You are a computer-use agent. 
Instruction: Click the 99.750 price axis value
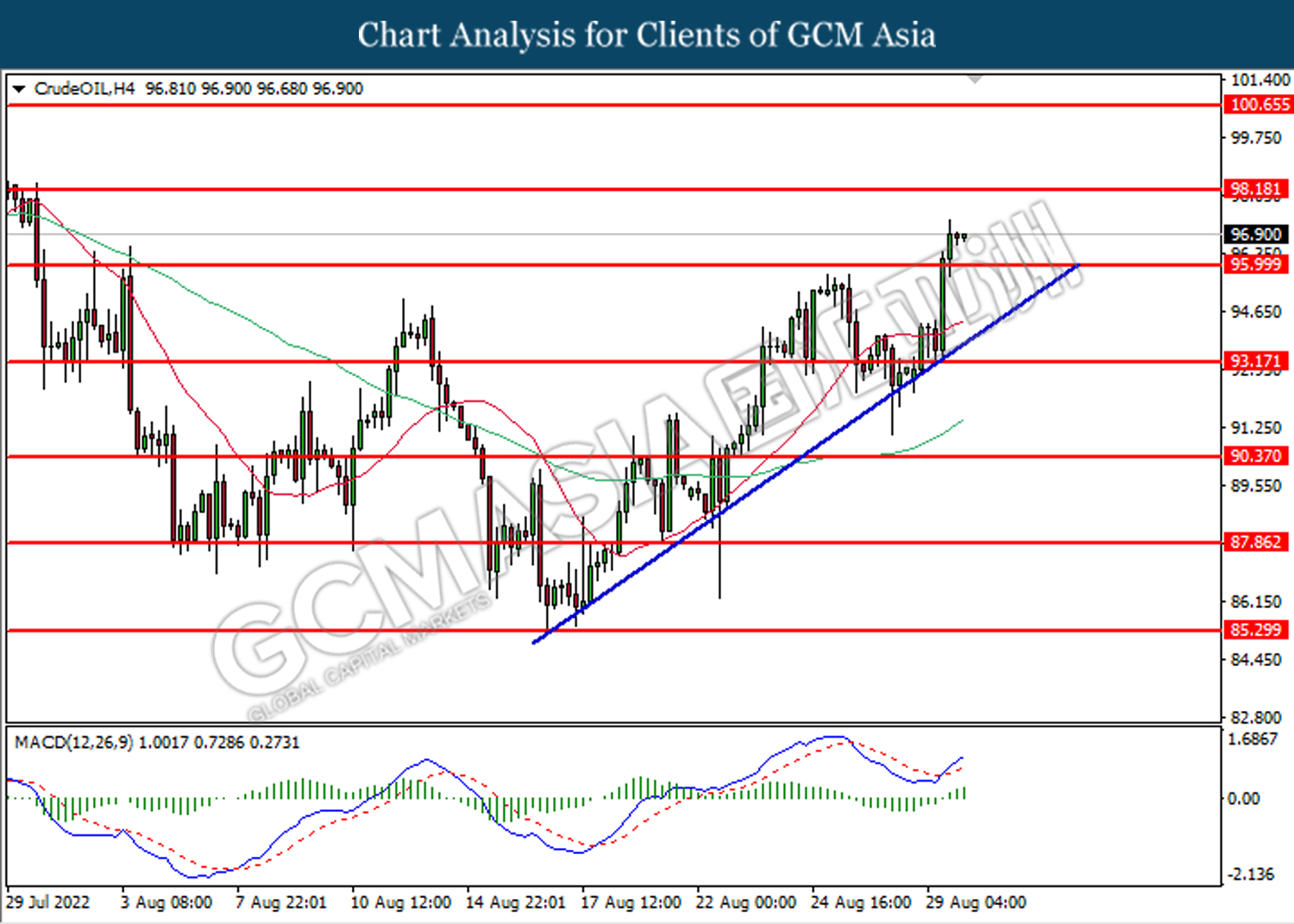pos(1256,138)
